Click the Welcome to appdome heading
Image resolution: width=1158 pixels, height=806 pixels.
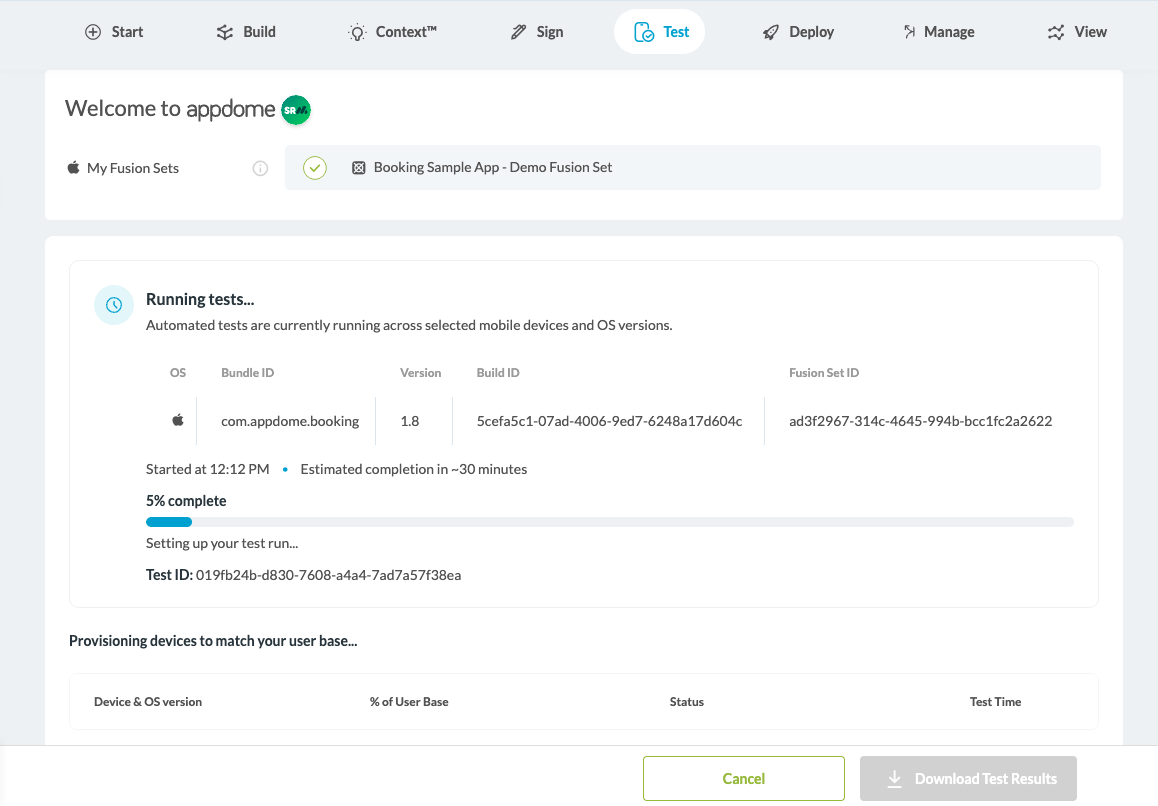170,109
